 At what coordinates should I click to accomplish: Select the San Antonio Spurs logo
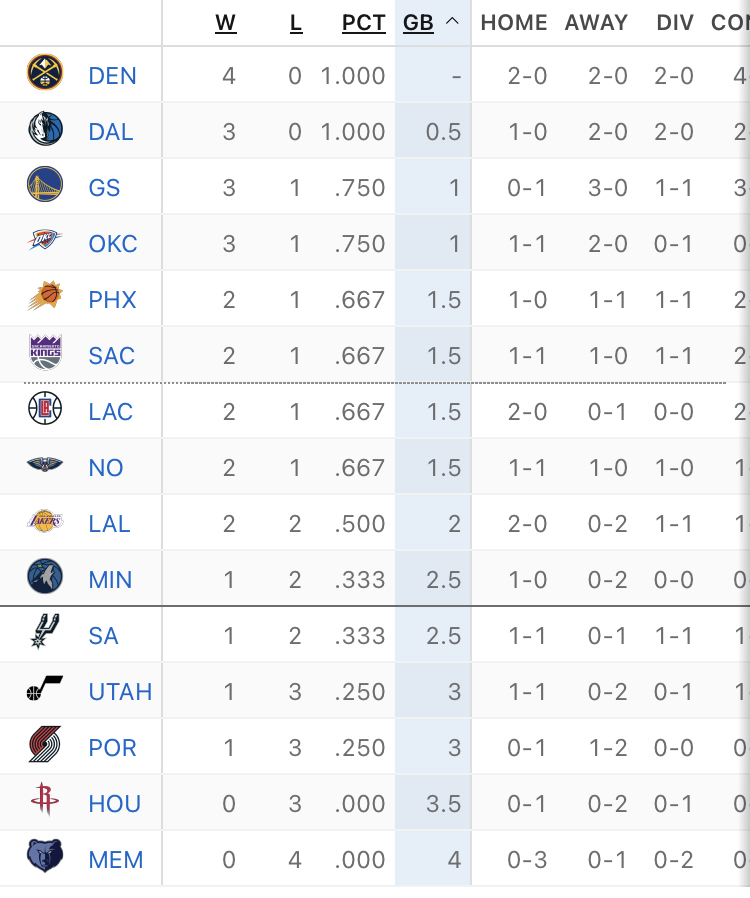45,631
